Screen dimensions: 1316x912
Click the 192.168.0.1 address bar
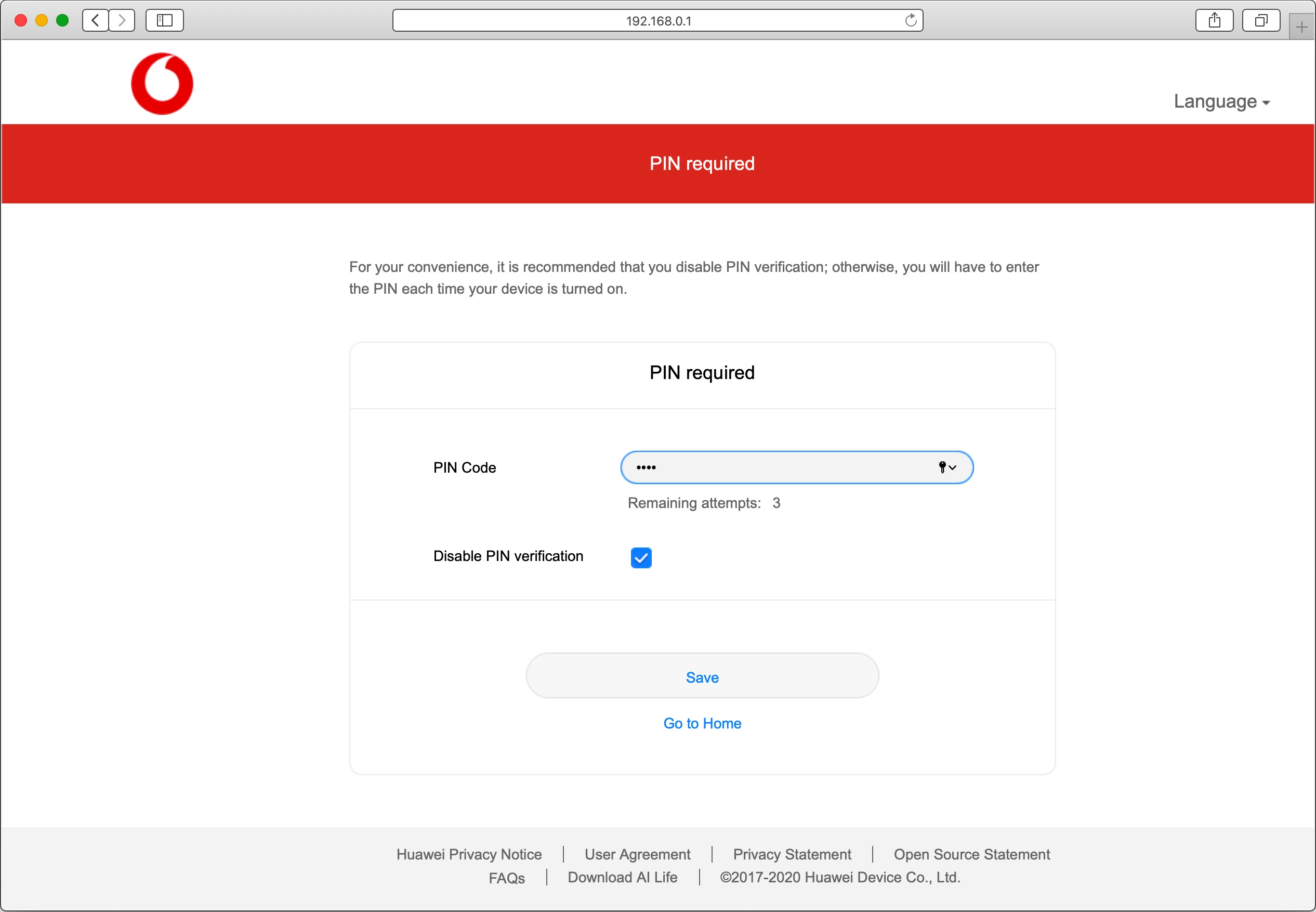[x=657, y=21]
